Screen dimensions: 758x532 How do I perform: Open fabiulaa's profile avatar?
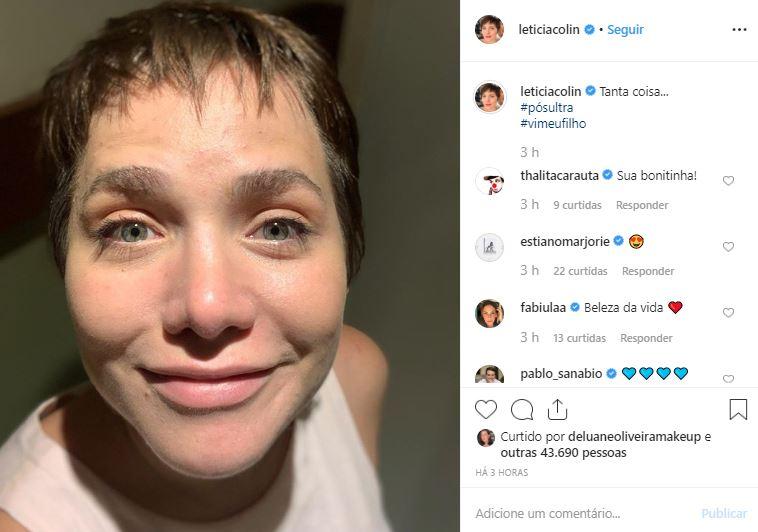click(490, 313)
